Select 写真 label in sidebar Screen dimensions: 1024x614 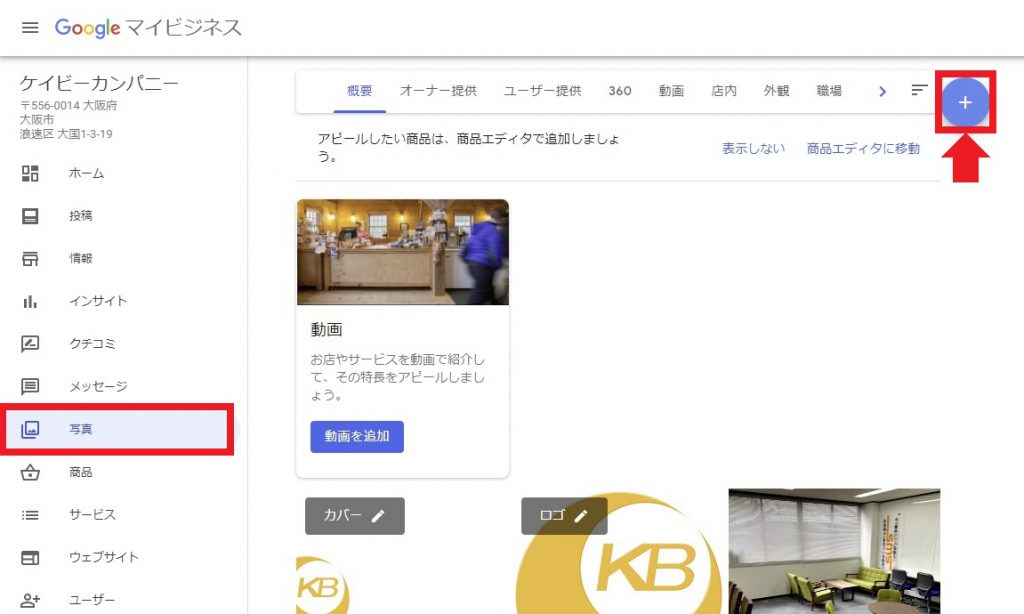[x=81, y=429]
